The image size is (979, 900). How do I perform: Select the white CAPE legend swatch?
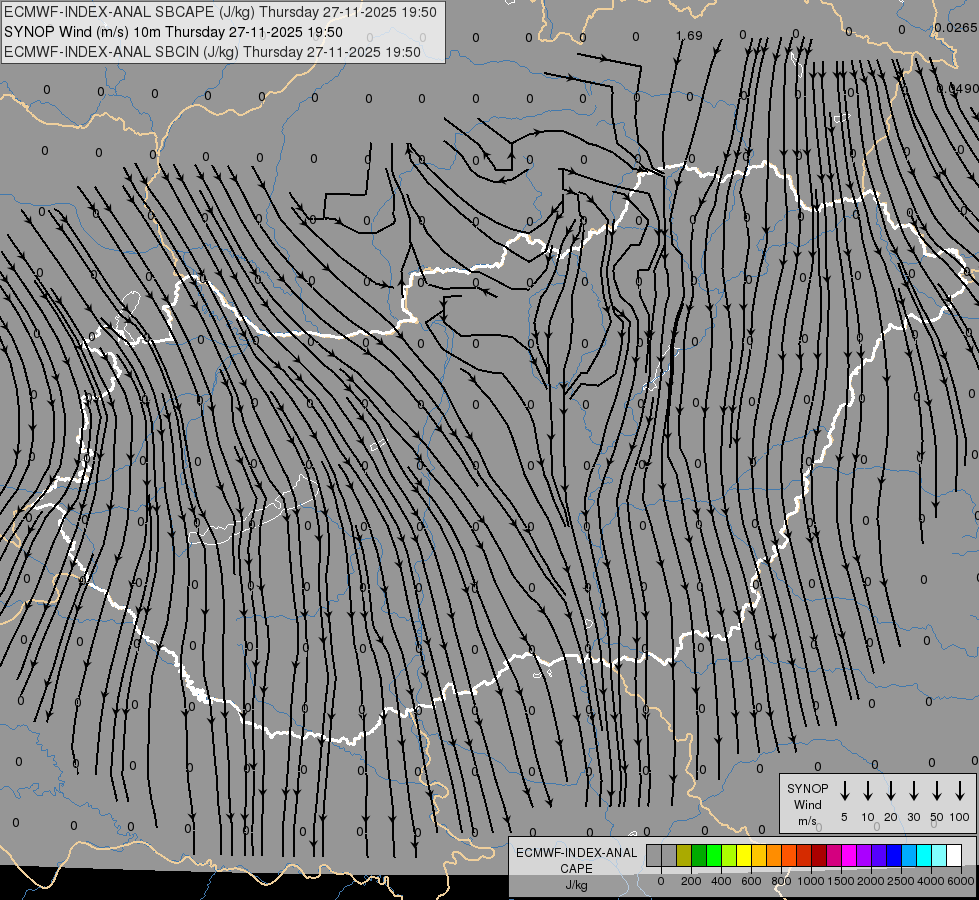pos(953,855)
